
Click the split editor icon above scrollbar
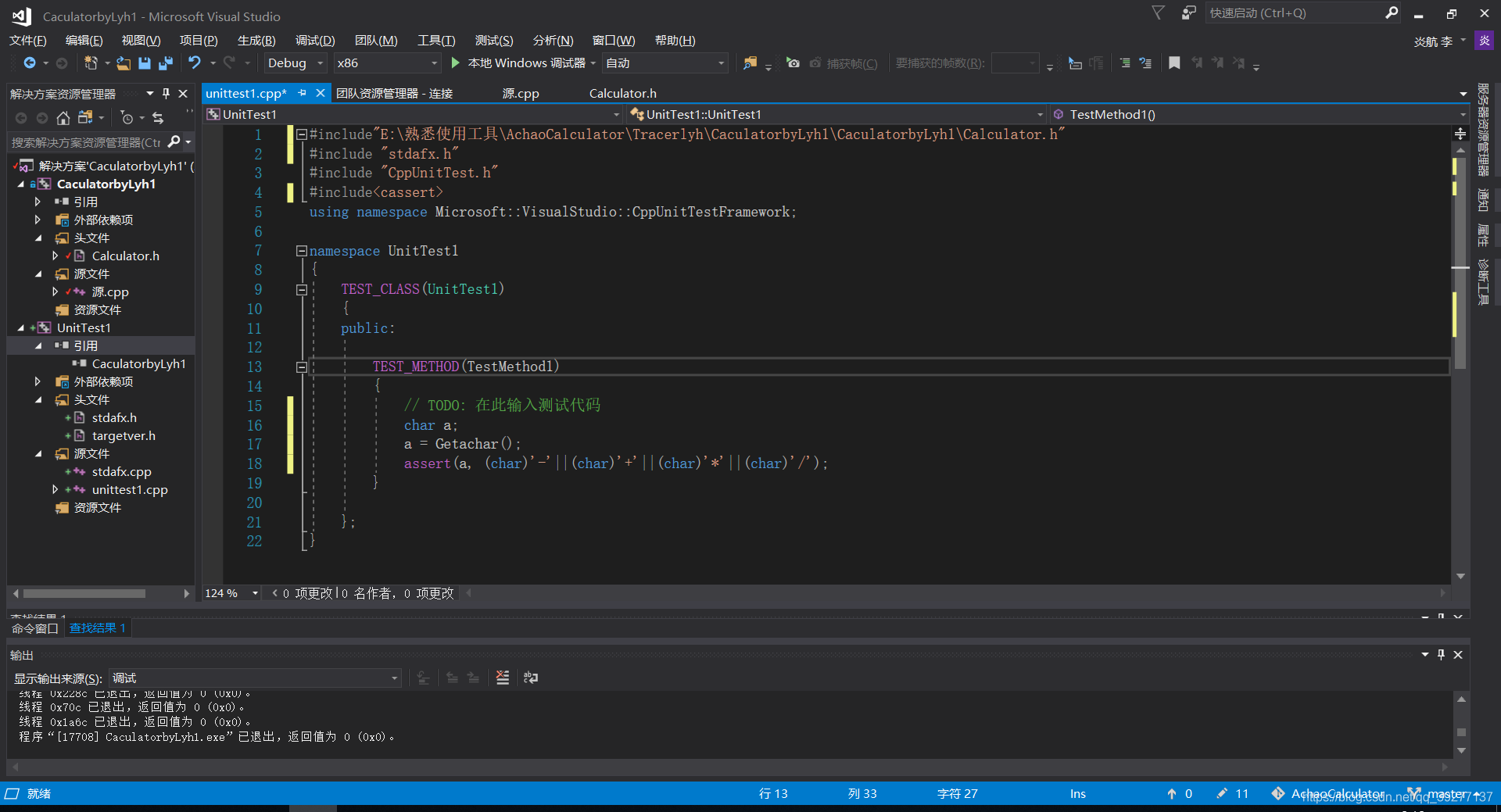coord(1460,134)
